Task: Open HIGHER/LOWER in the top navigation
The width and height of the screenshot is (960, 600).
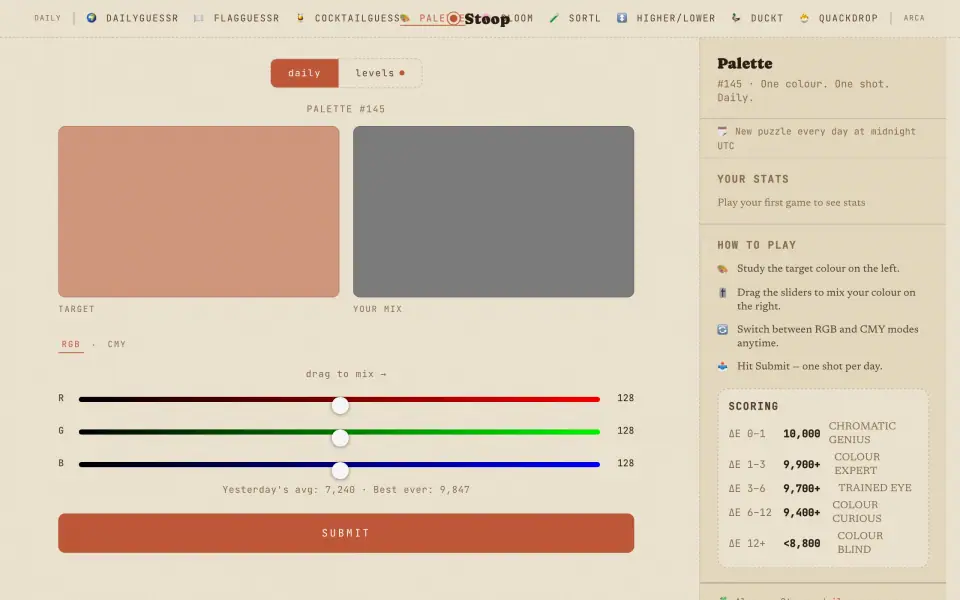Action: click(x=676, y=18)
